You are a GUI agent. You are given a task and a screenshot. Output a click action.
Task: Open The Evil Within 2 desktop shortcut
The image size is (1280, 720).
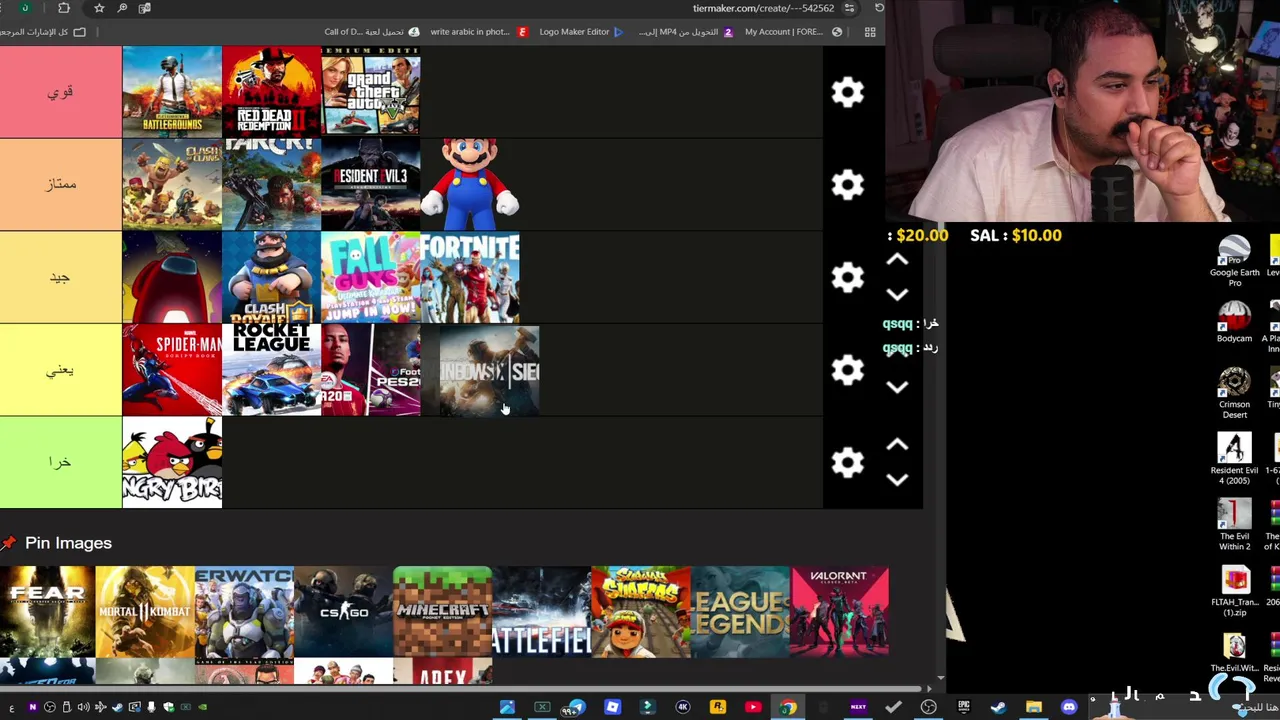(1234, 525)
